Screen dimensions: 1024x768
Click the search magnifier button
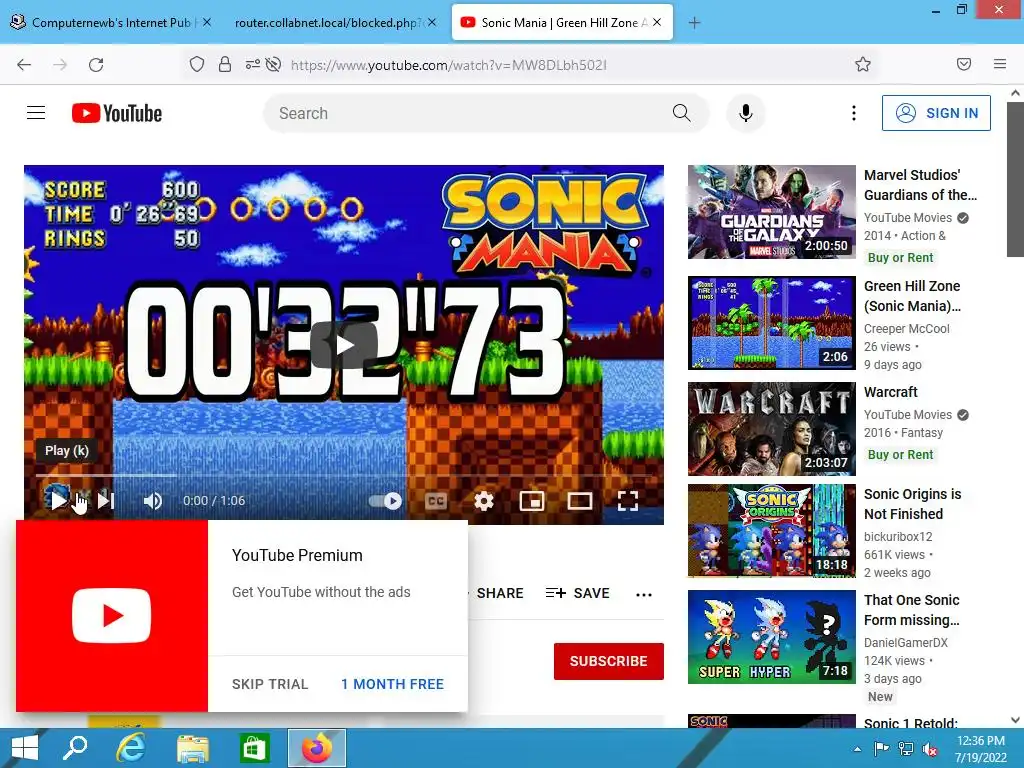tap(681, 113)
